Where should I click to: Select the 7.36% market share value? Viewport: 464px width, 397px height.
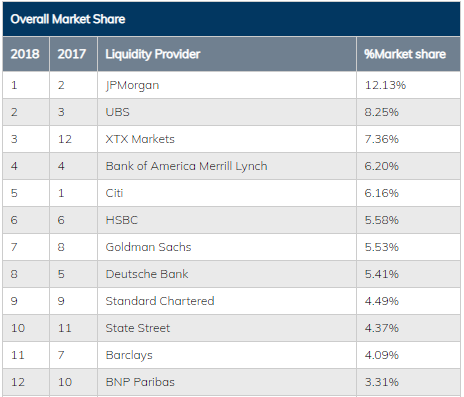(382, 139)
